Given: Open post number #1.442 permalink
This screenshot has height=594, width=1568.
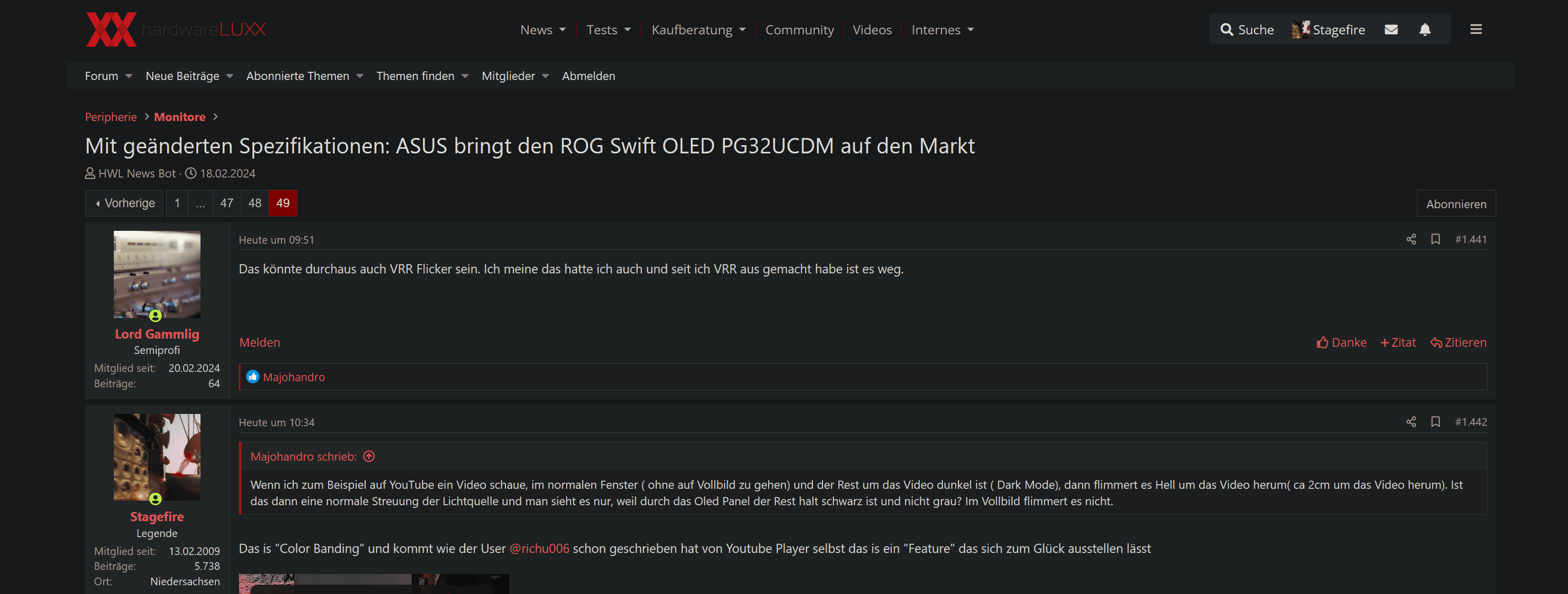Looking at the screenshot, I should (1471, 422).
